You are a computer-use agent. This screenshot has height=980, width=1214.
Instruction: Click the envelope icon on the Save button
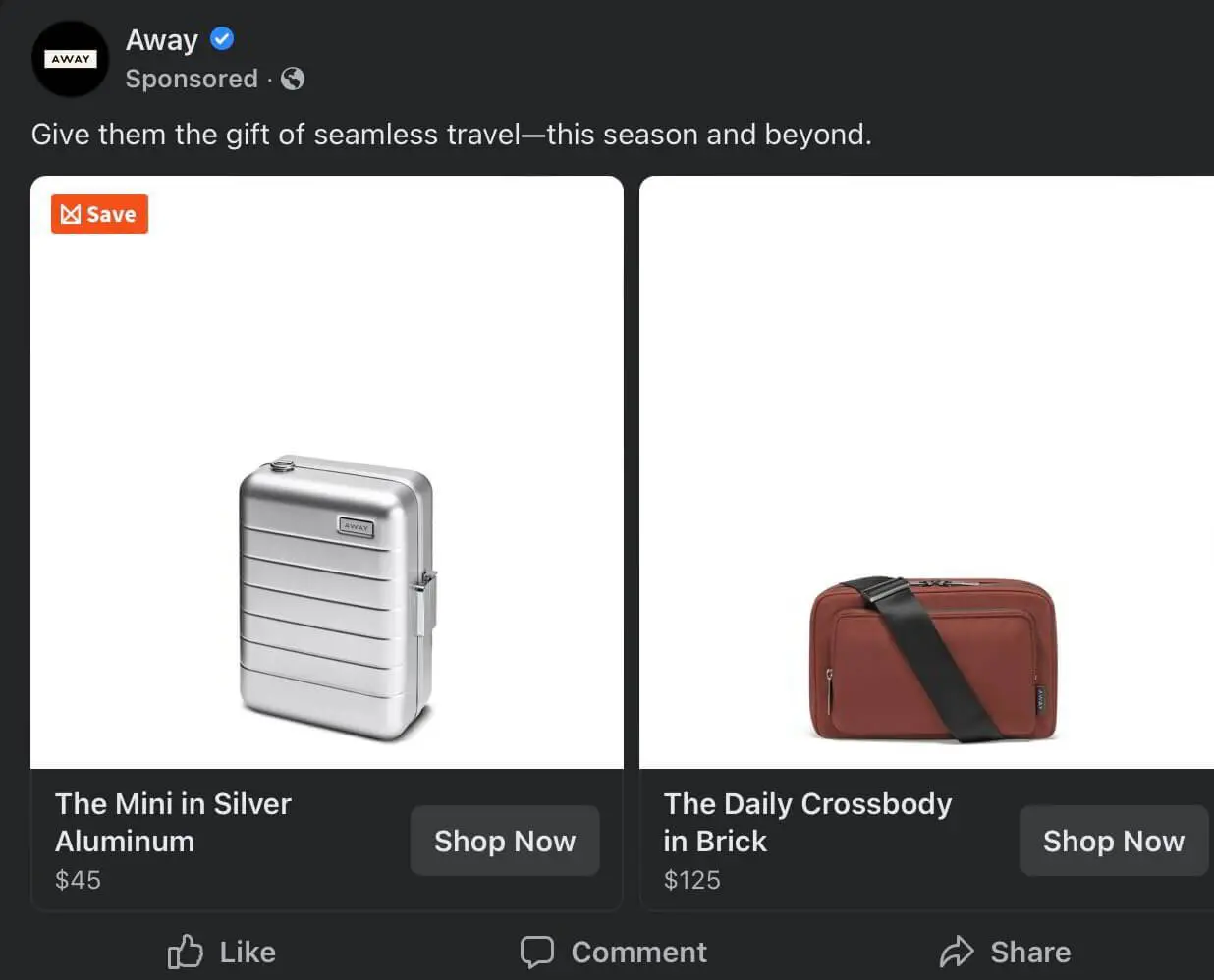click(72, 214)
